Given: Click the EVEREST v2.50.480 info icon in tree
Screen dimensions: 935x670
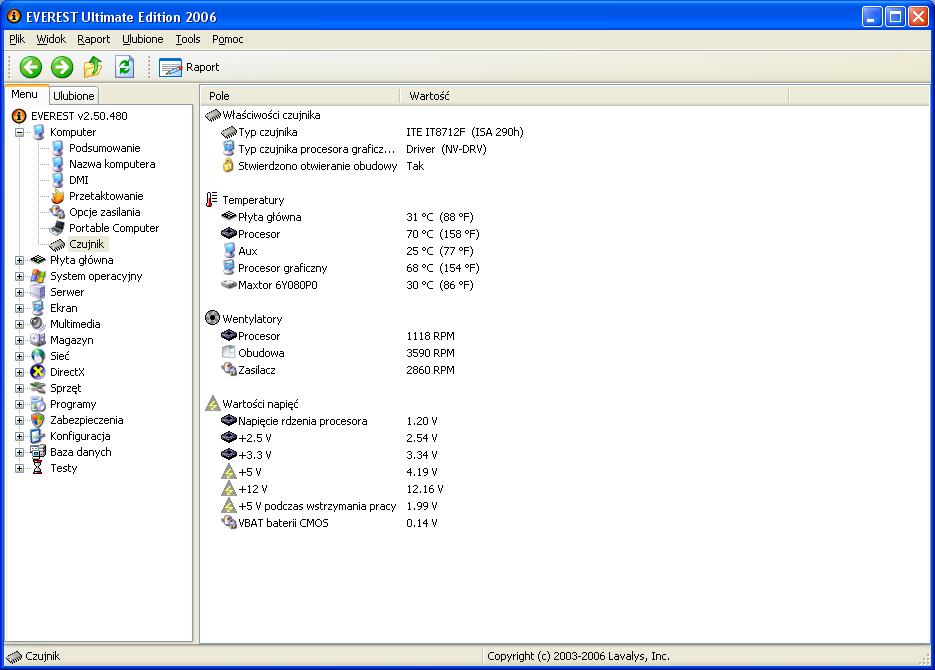Looking at the screenshot, I should coord(19,116).
